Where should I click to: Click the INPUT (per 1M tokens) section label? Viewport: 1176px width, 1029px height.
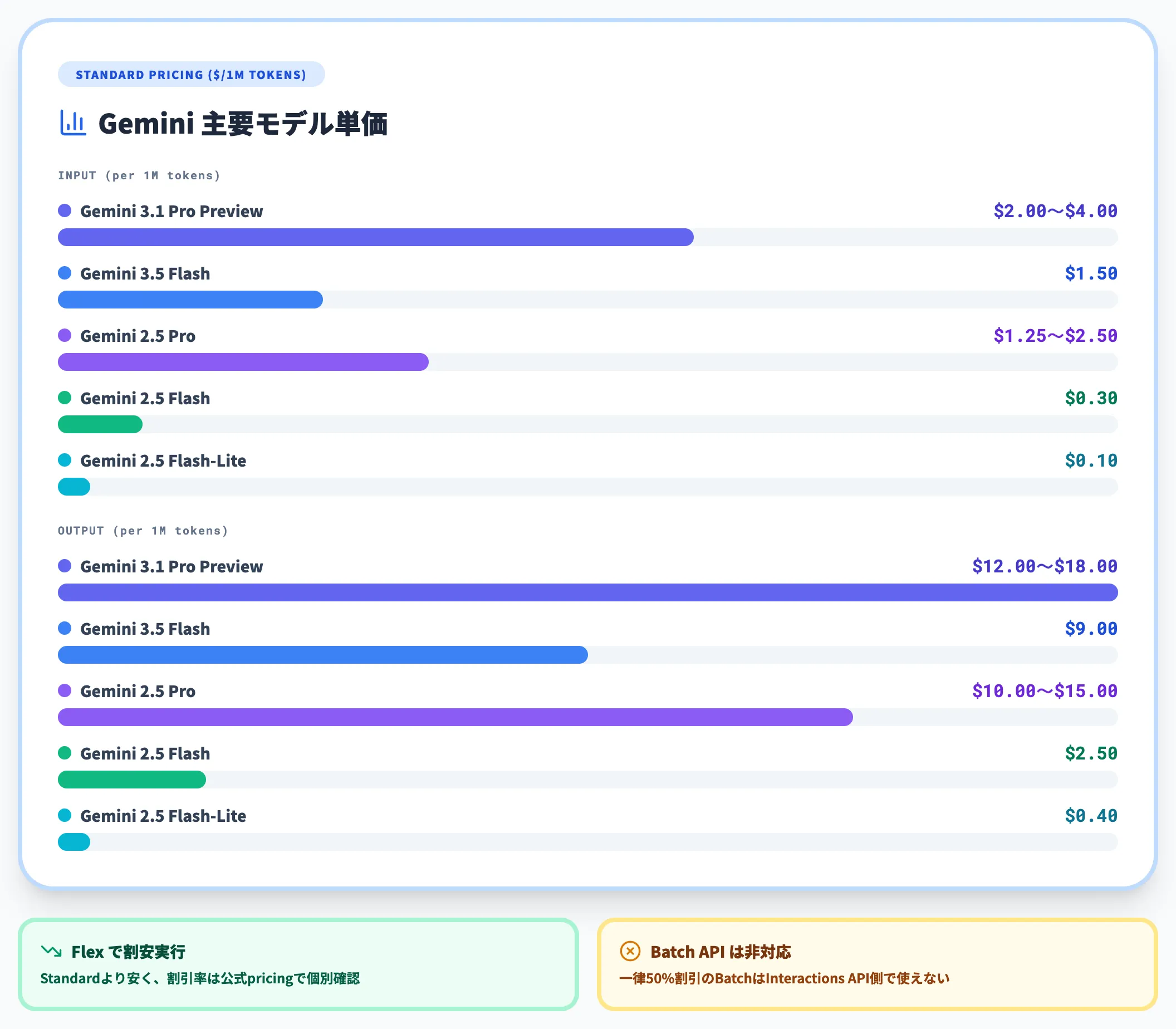tap(139, 176)
